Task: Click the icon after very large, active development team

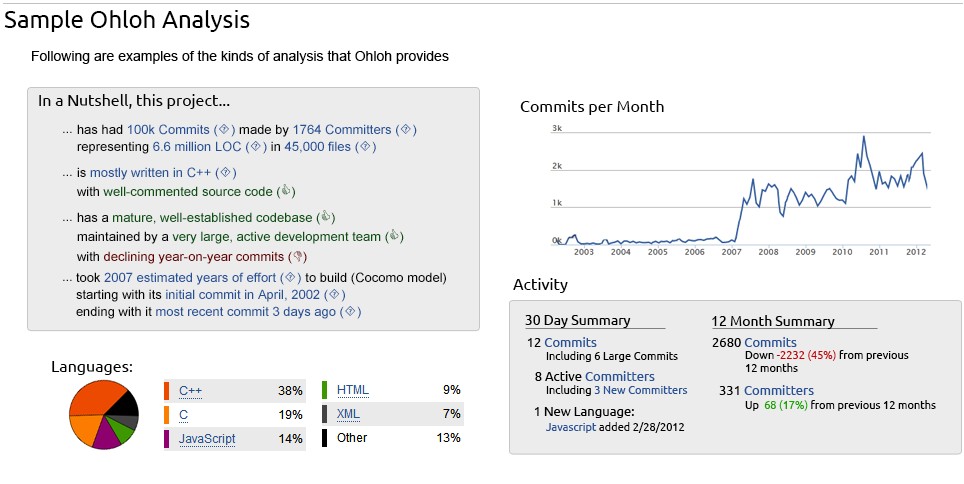Action: pos(394,237)
